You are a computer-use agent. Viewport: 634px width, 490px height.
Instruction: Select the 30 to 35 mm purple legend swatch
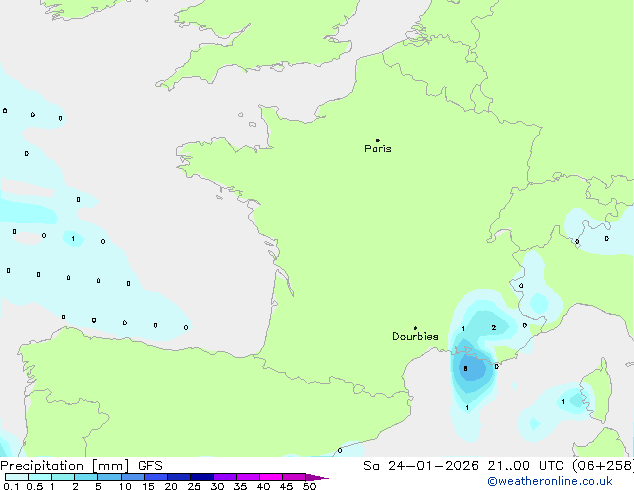point(225,477)
